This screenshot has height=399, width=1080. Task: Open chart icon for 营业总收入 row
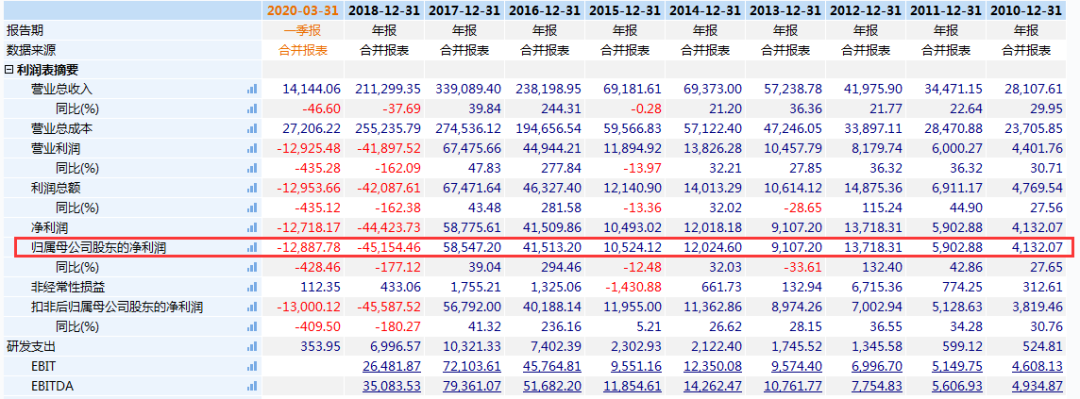coord(251,89)
